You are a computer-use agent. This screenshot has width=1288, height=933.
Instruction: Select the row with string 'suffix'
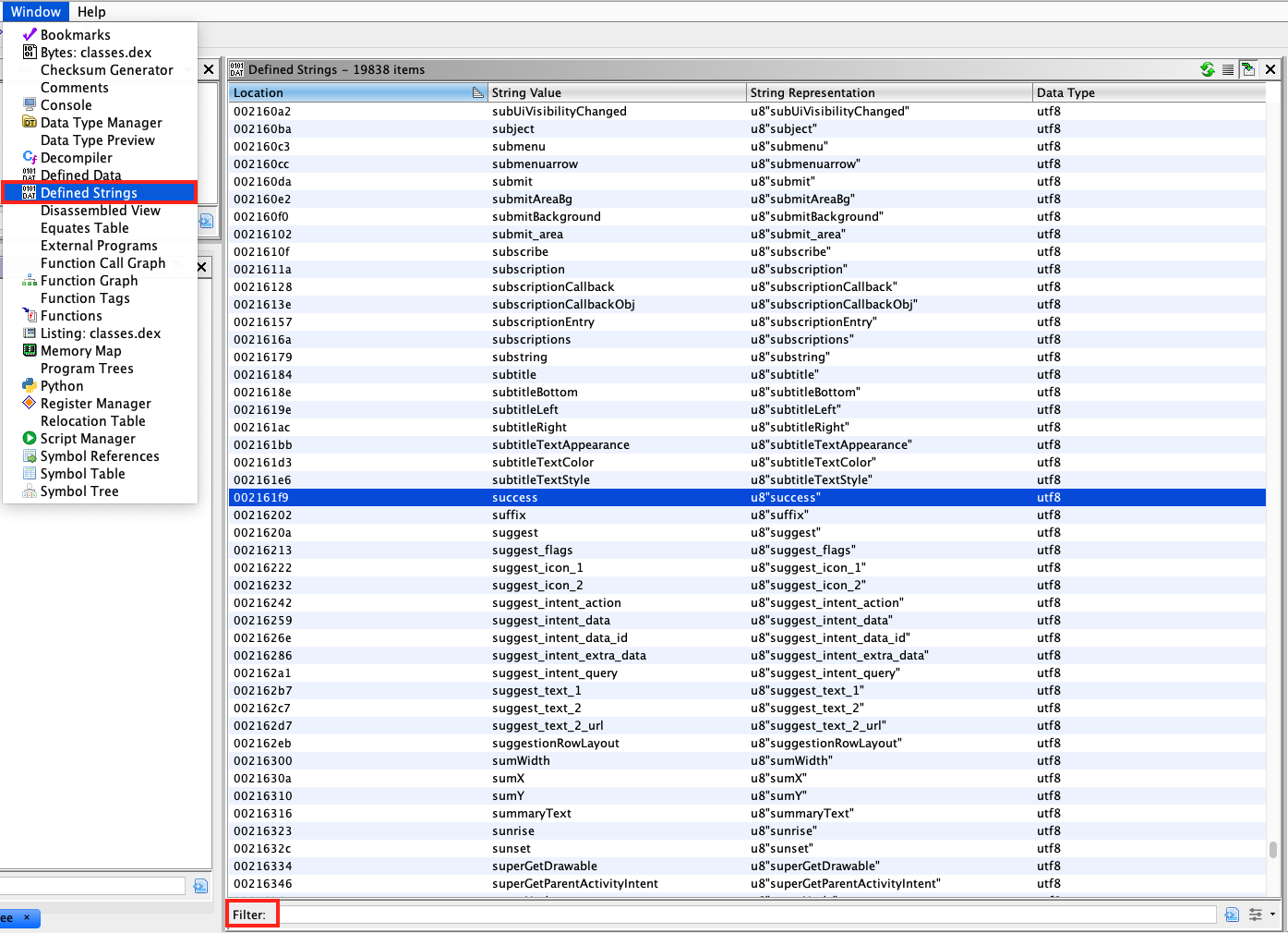click(509, 515)
